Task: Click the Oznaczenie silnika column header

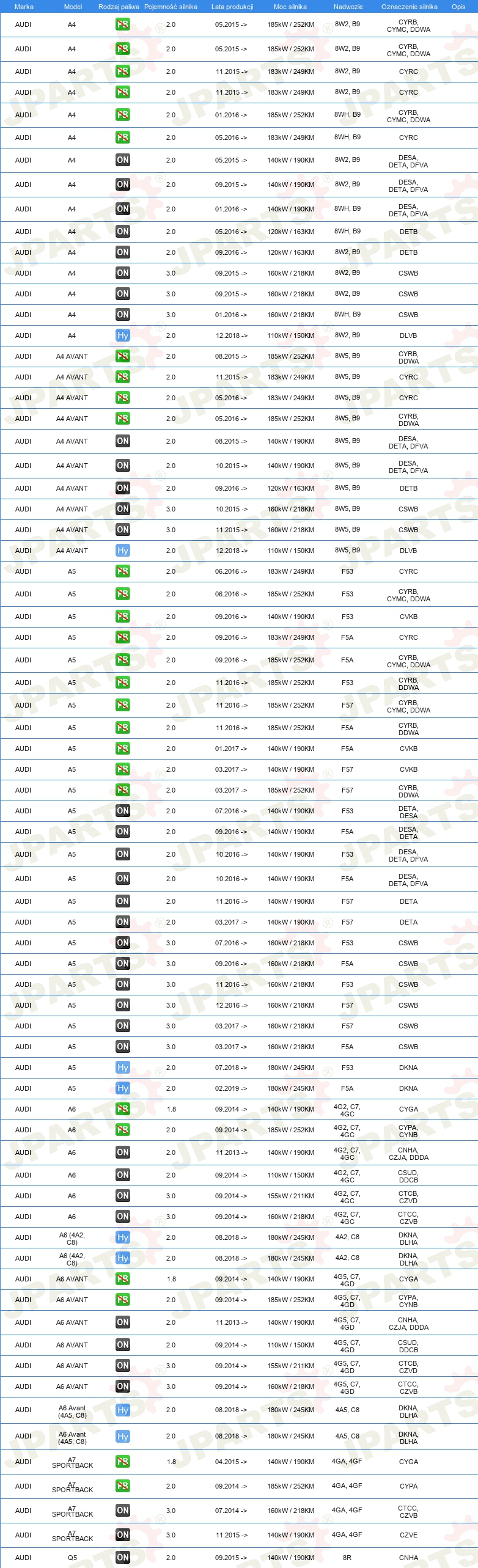Action: 410,7
